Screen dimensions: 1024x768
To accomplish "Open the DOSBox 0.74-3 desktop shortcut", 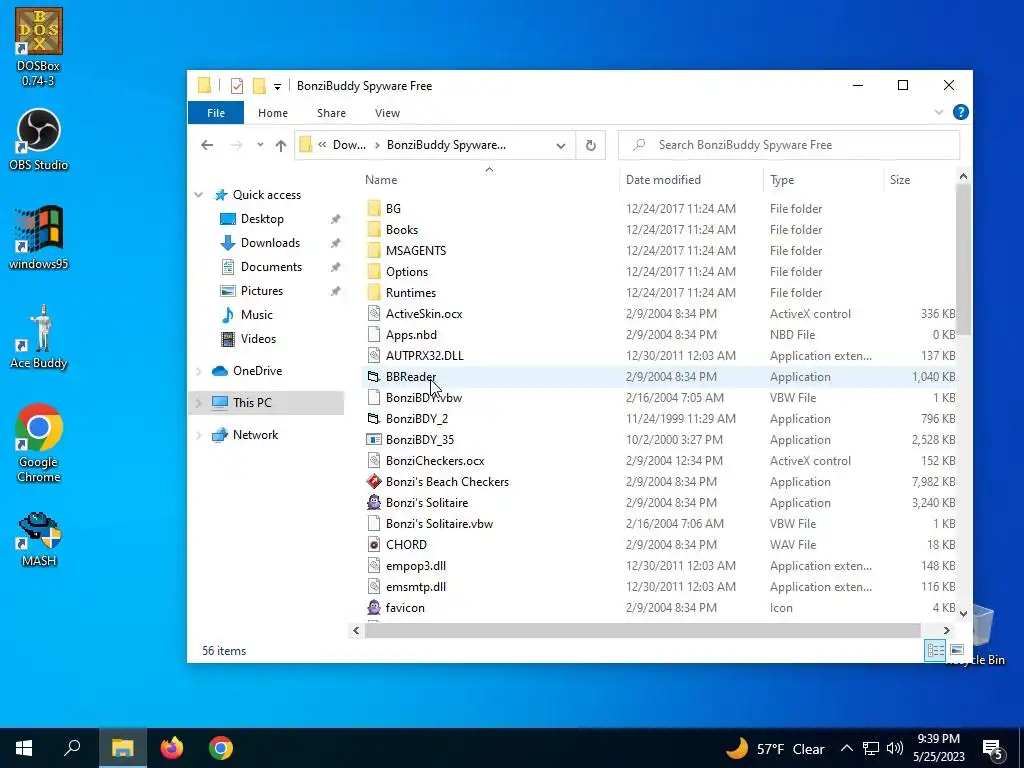I will pos(39,47).
